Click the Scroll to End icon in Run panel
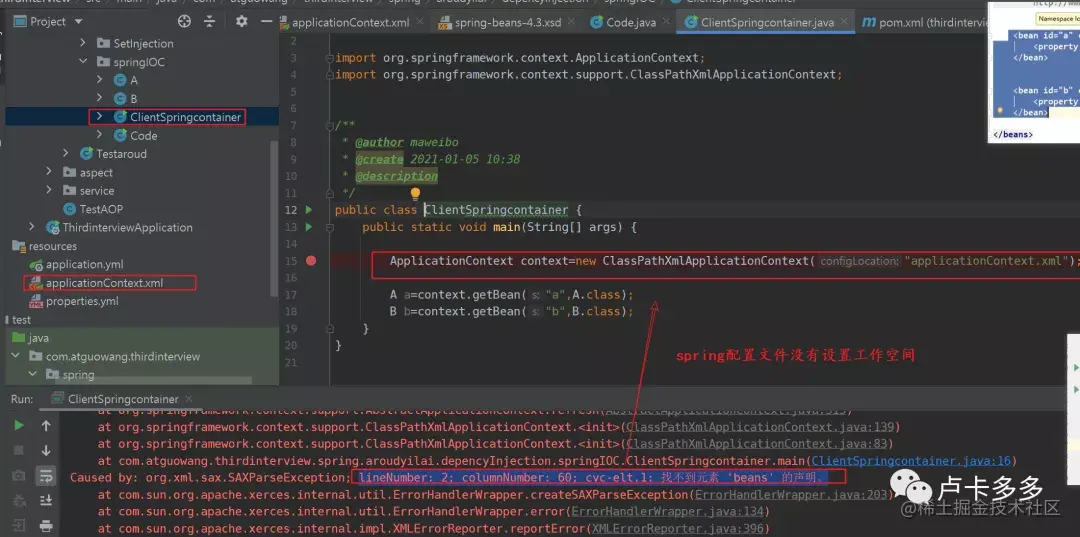The width and height of the screenshot is (1080, 537). [x=46, y=501]
